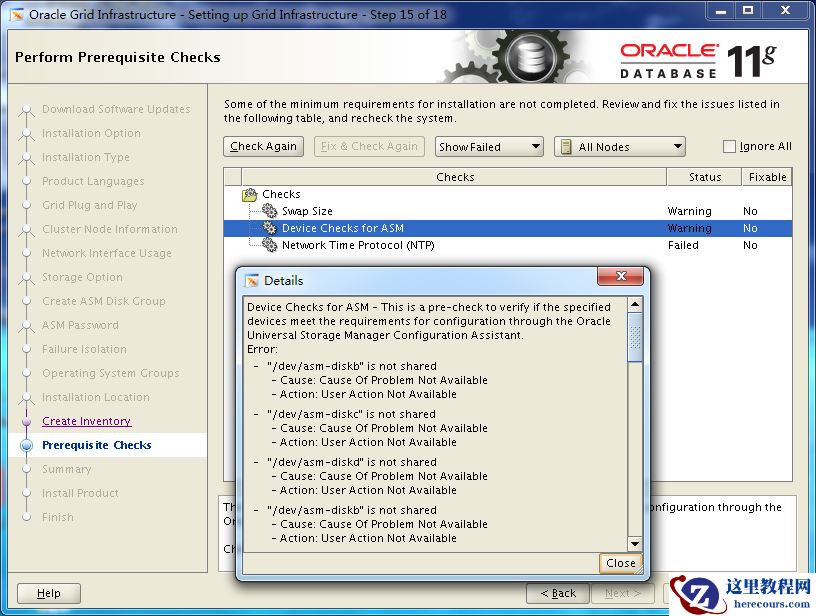
Task: Click the Installation Location step in sidebar
Action: point(96,397)
